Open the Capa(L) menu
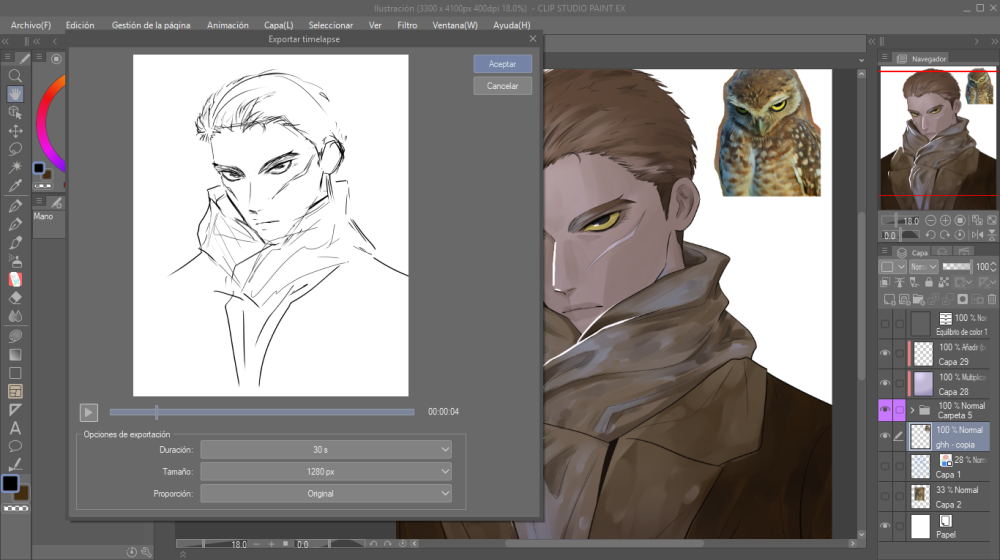 (x=279, y=25)
